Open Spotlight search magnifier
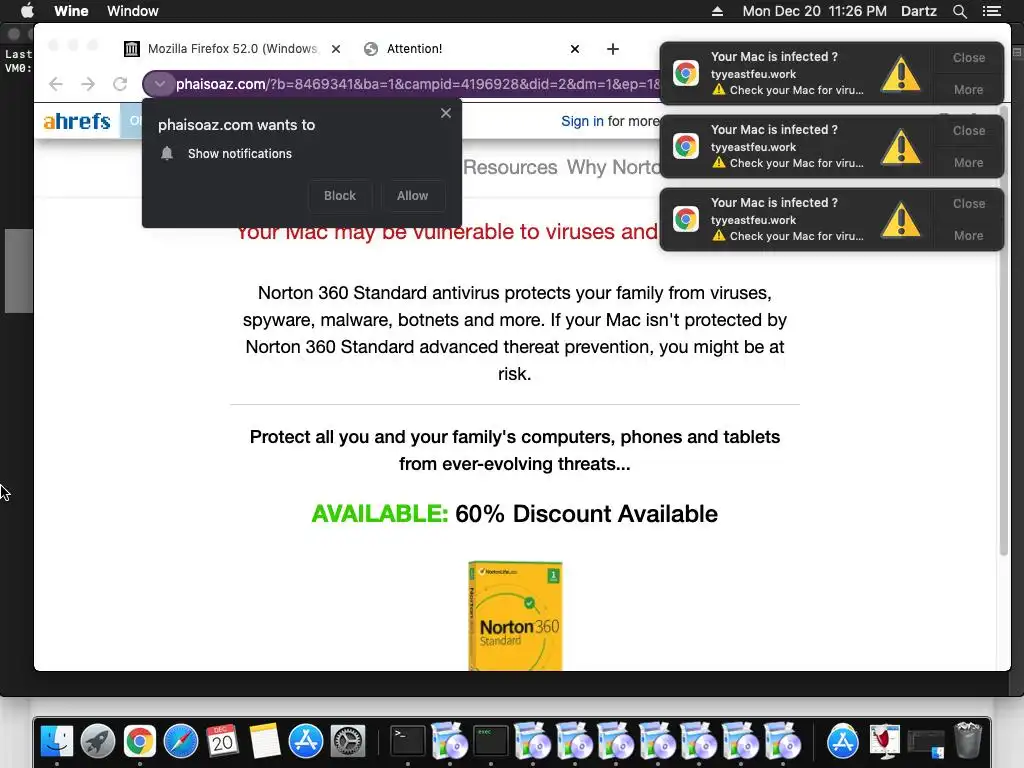Screen dimensions: 1024x768 tap(959, 11)
